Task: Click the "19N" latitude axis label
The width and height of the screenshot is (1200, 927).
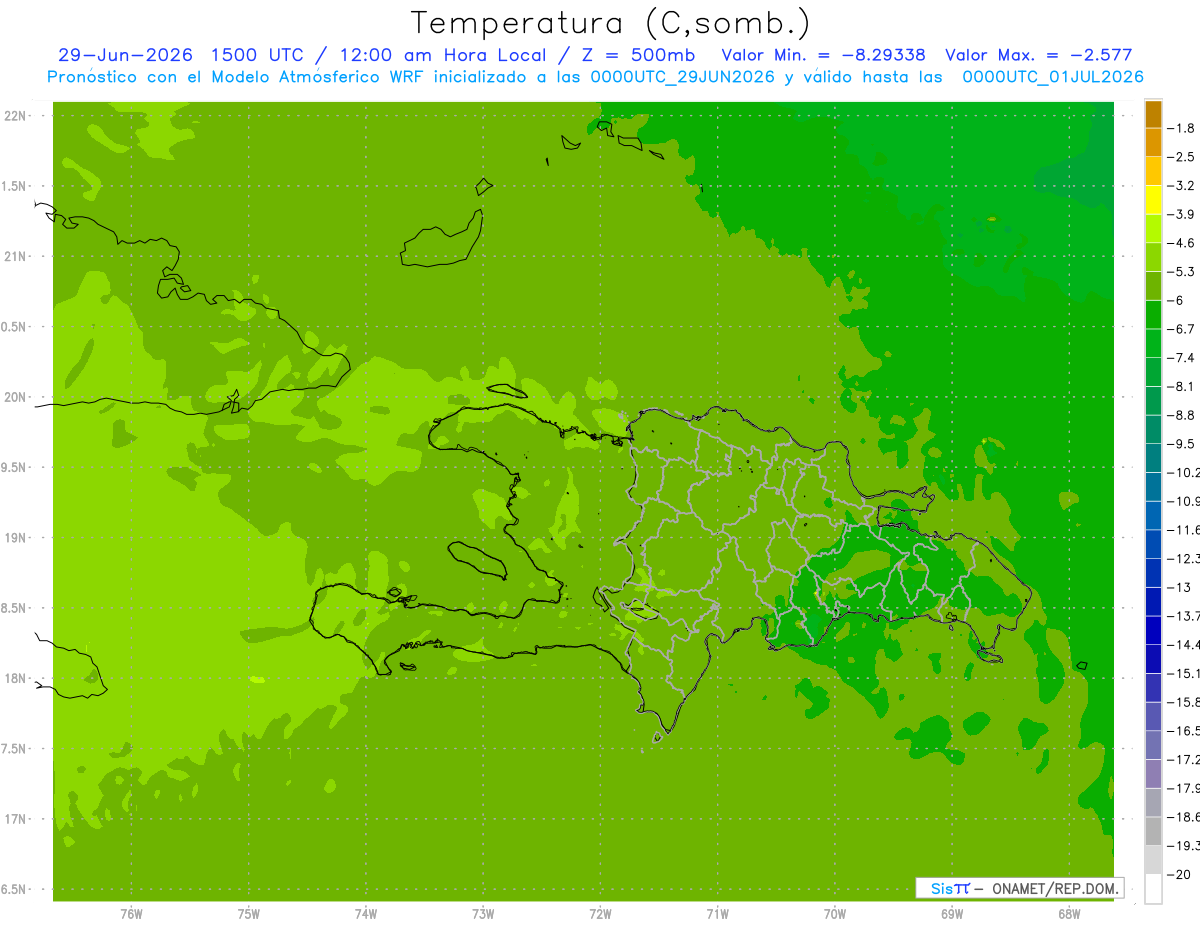Action: (17, 538)
